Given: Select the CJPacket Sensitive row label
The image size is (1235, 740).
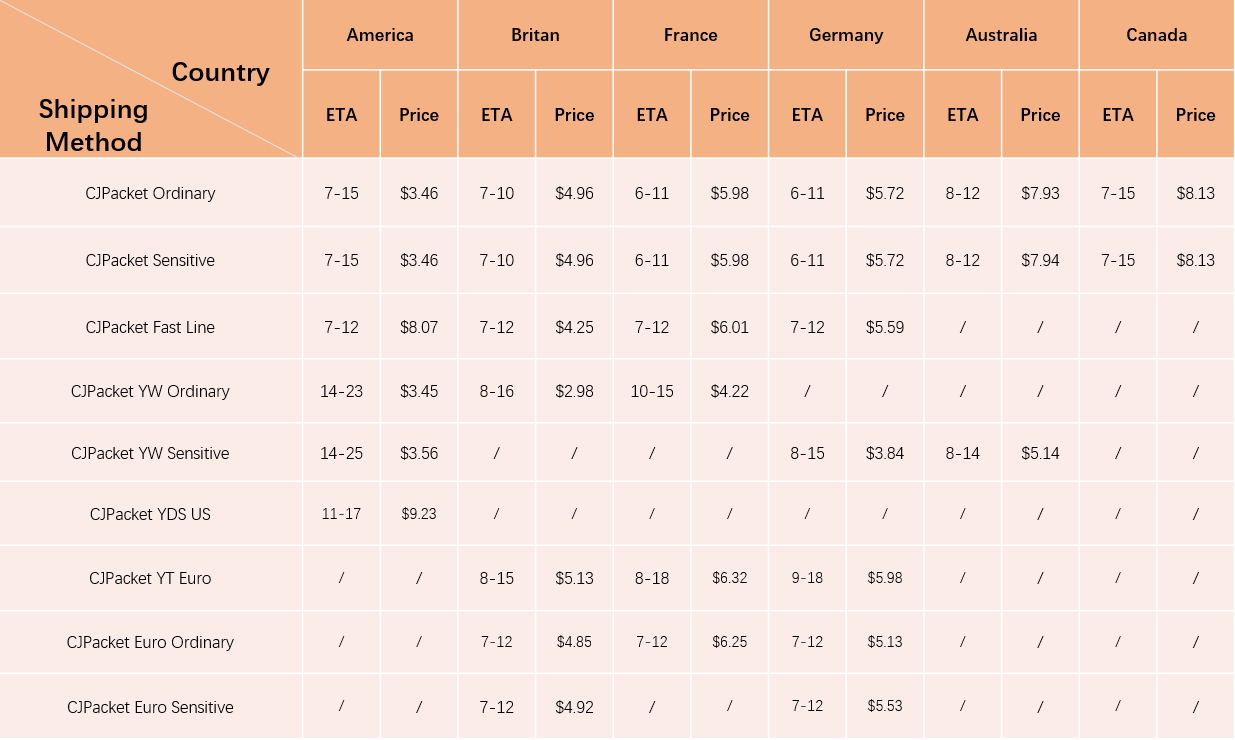Looking at the screenshot, I should tap(150, 260).
